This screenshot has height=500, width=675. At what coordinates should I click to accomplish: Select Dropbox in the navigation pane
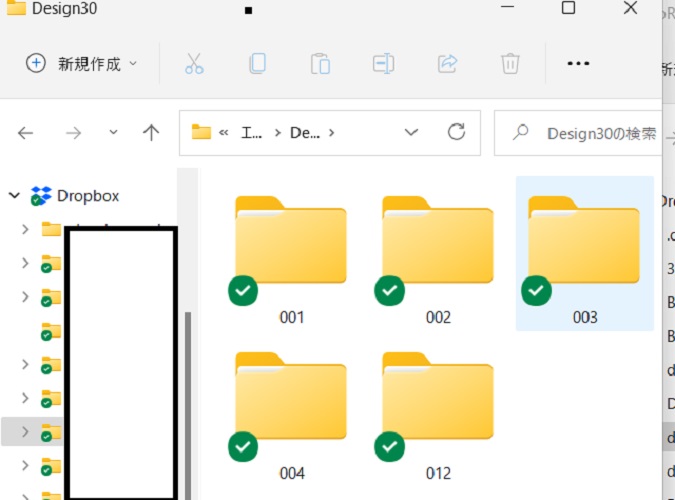(88, 196)
